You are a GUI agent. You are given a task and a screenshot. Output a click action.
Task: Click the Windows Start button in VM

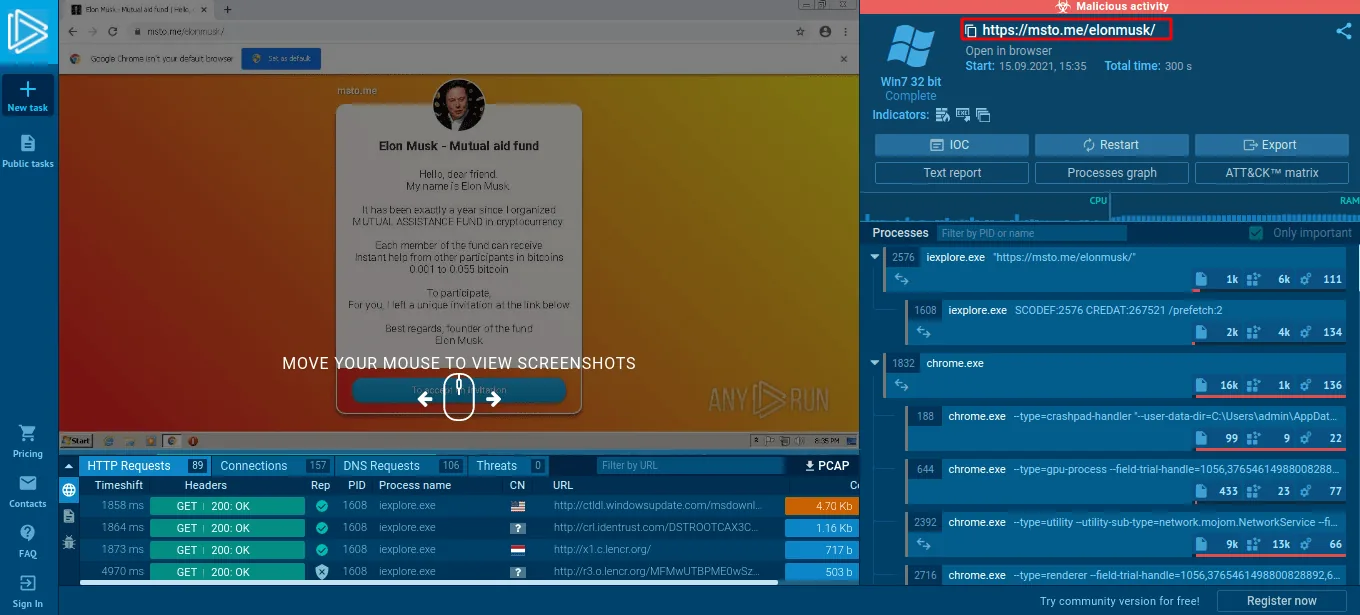[77, 440]
